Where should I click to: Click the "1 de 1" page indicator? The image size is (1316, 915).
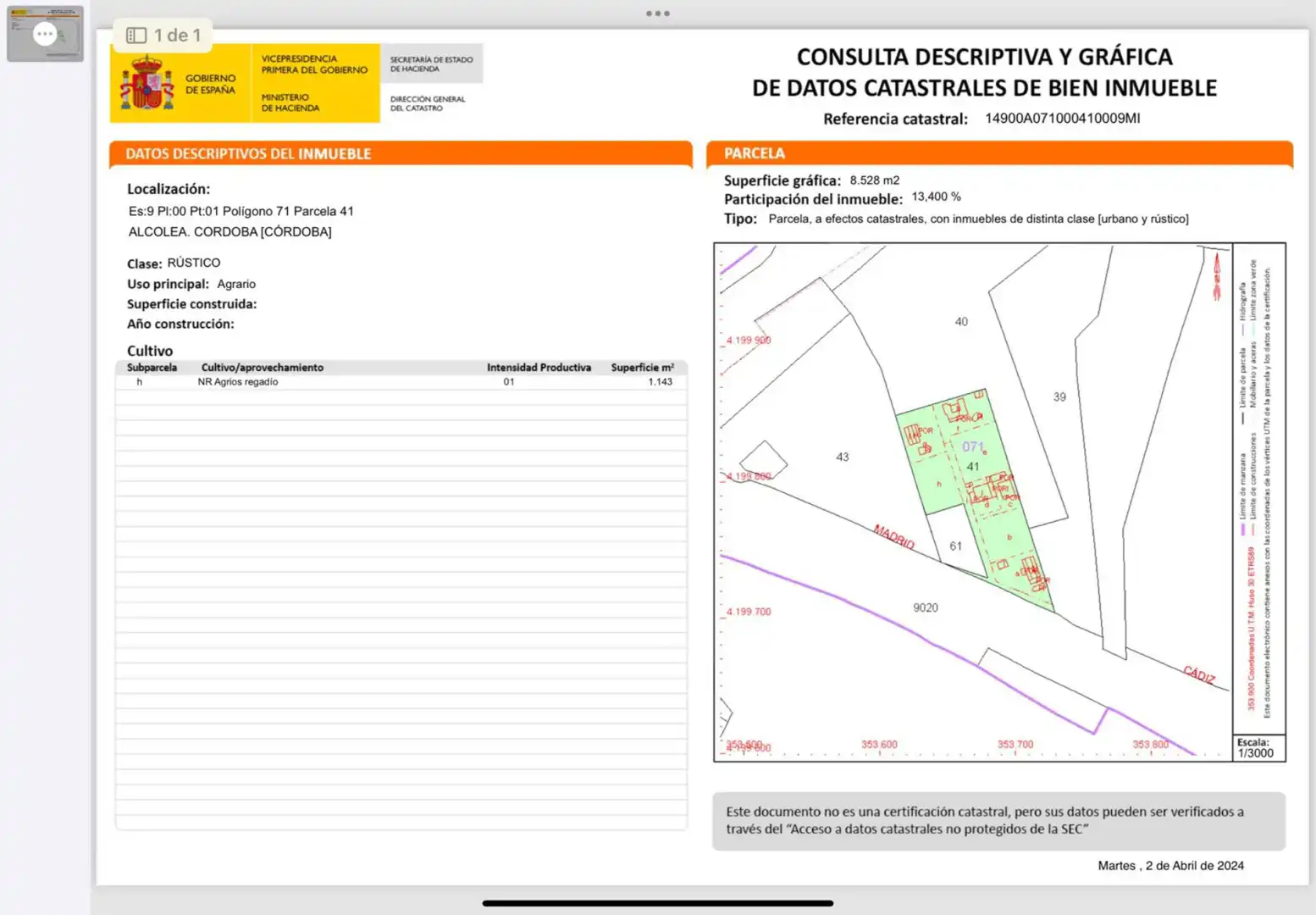click(x=178, y=36)
